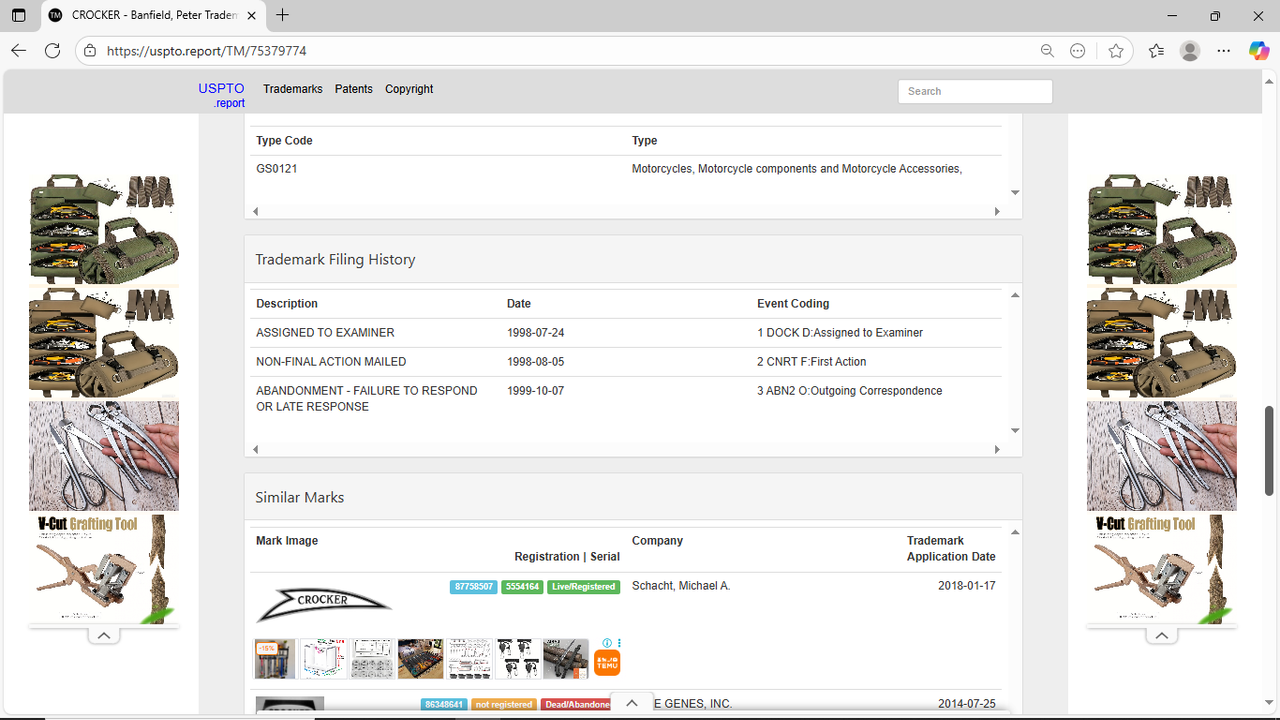1280x720 pixels.
Task: Open registration number 5554164 badge
Action: click(x=522, y=587)
